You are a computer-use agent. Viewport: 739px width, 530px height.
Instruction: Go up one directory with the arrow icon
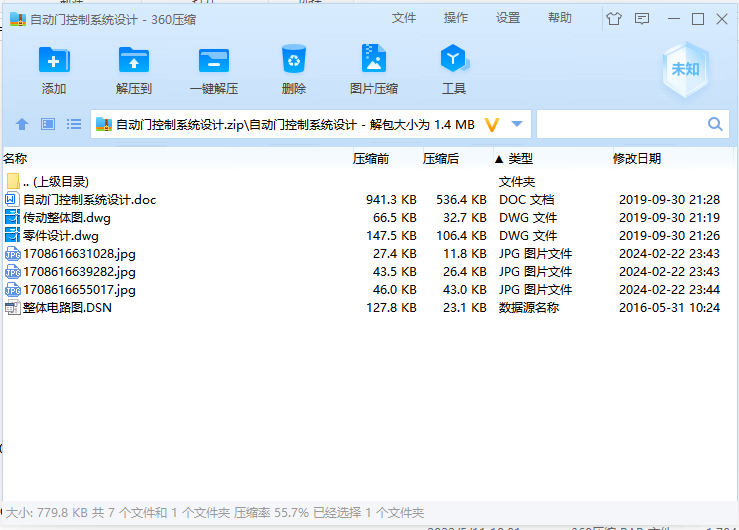click(x=22, y=124)
